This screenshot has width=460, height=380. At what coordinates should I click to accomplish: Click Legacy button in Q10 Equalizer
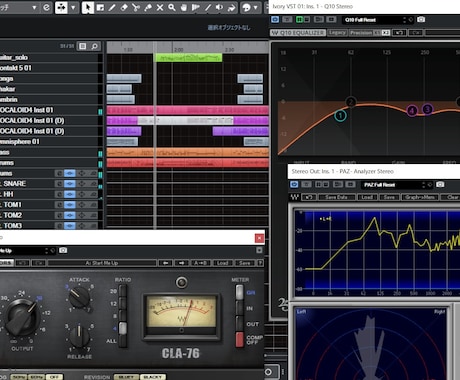(x=337, y=33)
